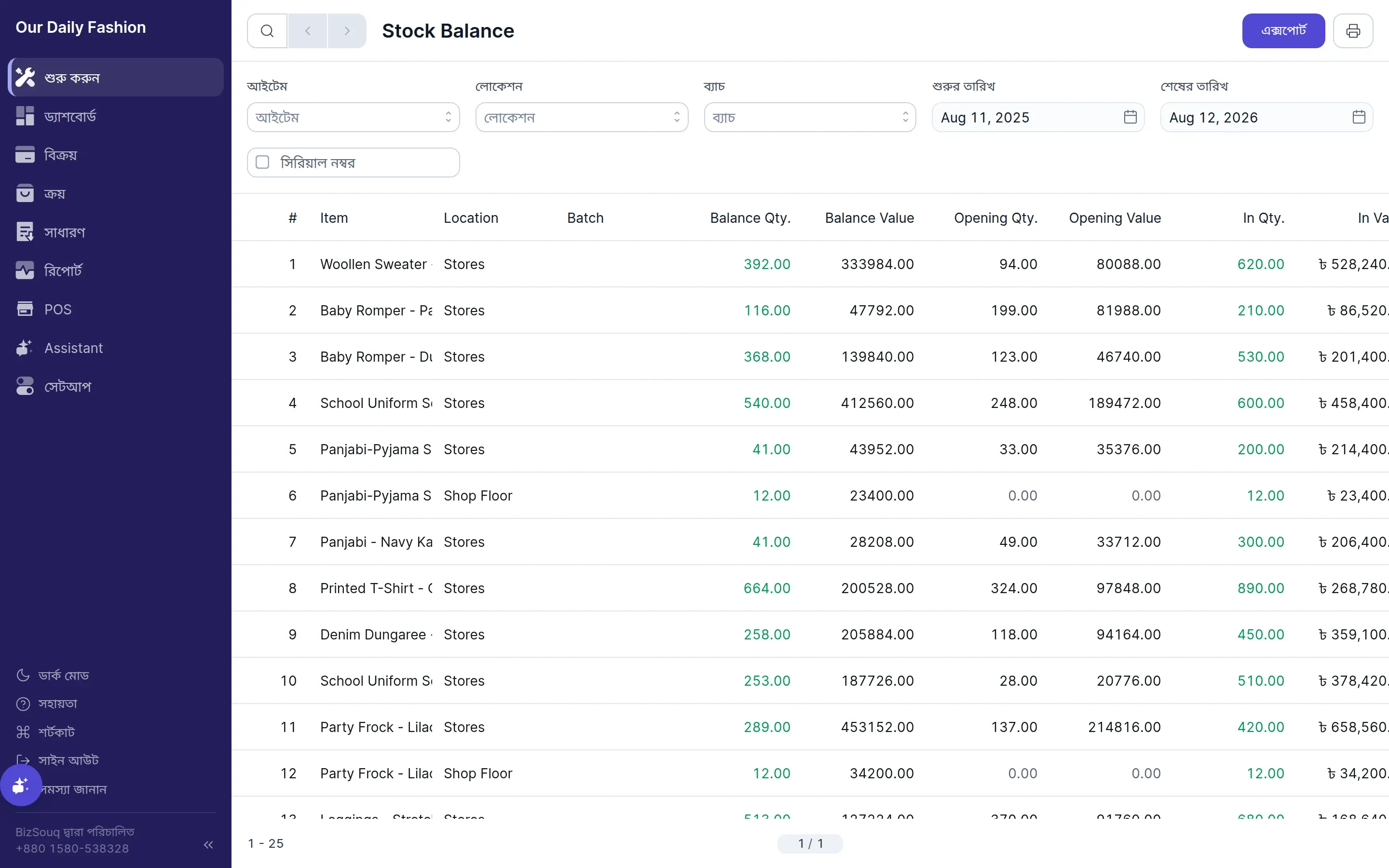This screenshot has height=868, width=1389.
Task: Open শর্টকাট menu item
Action: pyautogui.click(x=46, y=732)
